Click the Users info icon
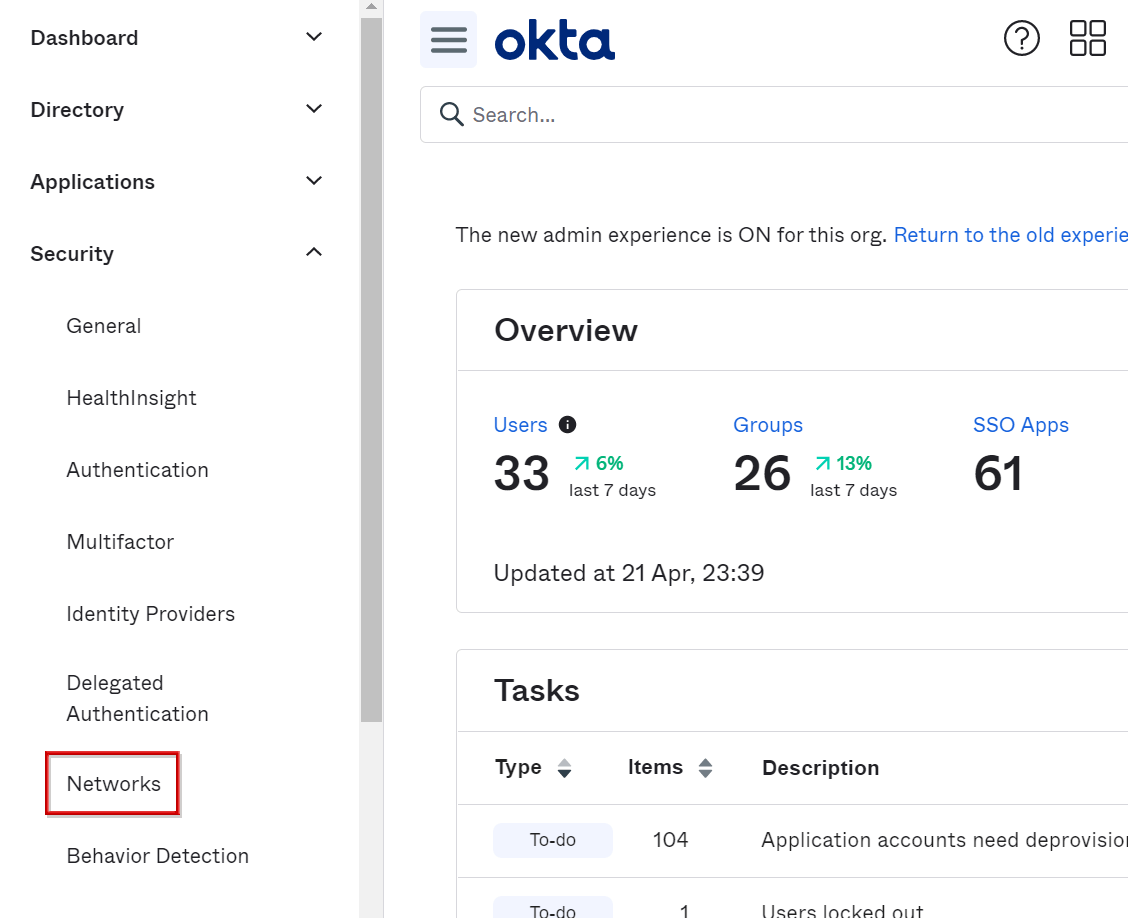The width and height of the screenshot is (1128, 918). tap(567, 425)
